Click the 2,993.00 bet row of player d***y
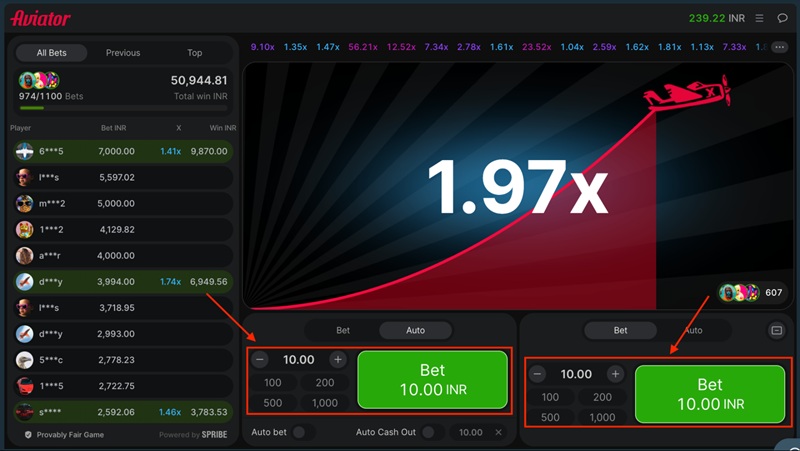This screenshot has height=451, width=800. coord(123,334)
